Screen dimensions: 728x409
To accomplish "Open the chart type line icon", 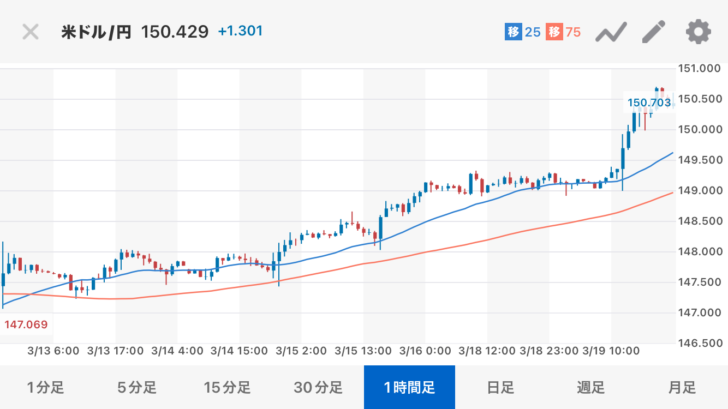I will click(x=610, y=32).
